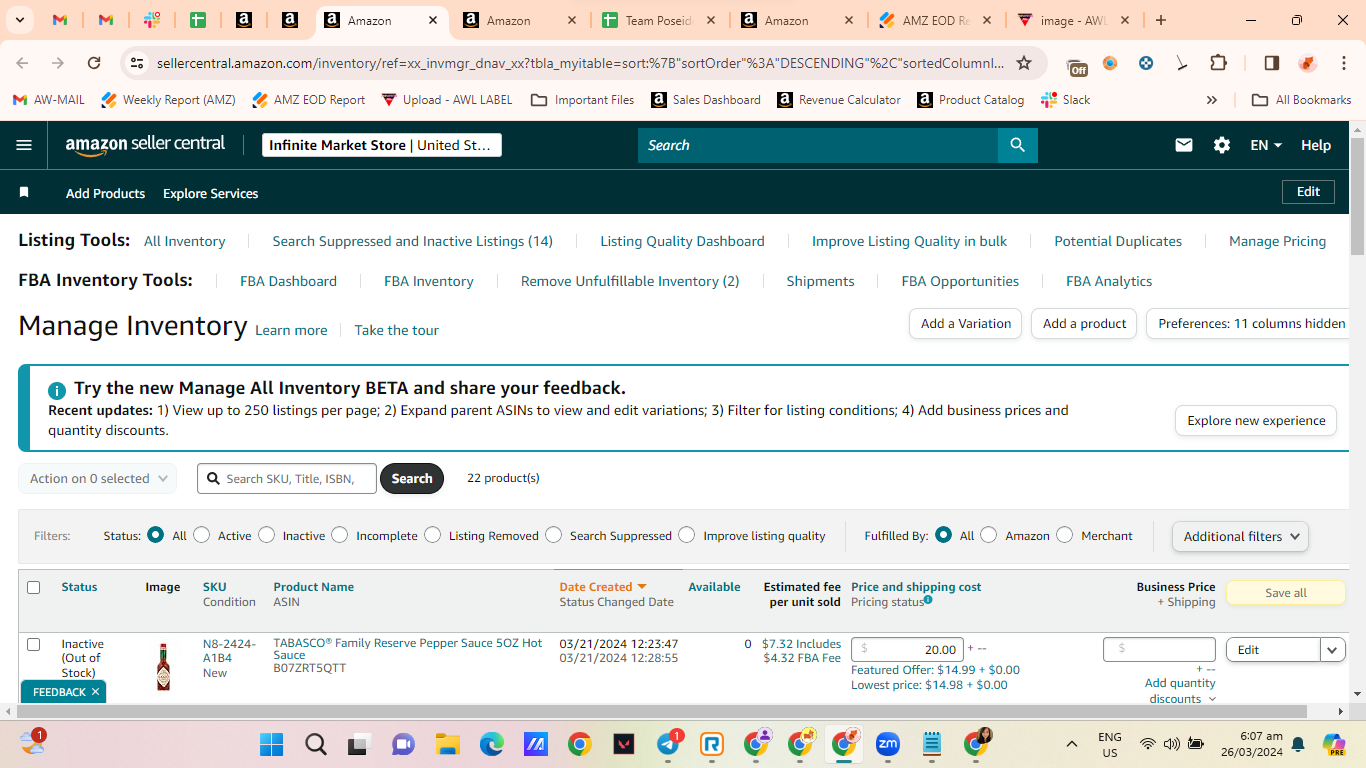Select the Incomplete status filter
Screen dimensions: 1366x768
[x=340, y=535]
